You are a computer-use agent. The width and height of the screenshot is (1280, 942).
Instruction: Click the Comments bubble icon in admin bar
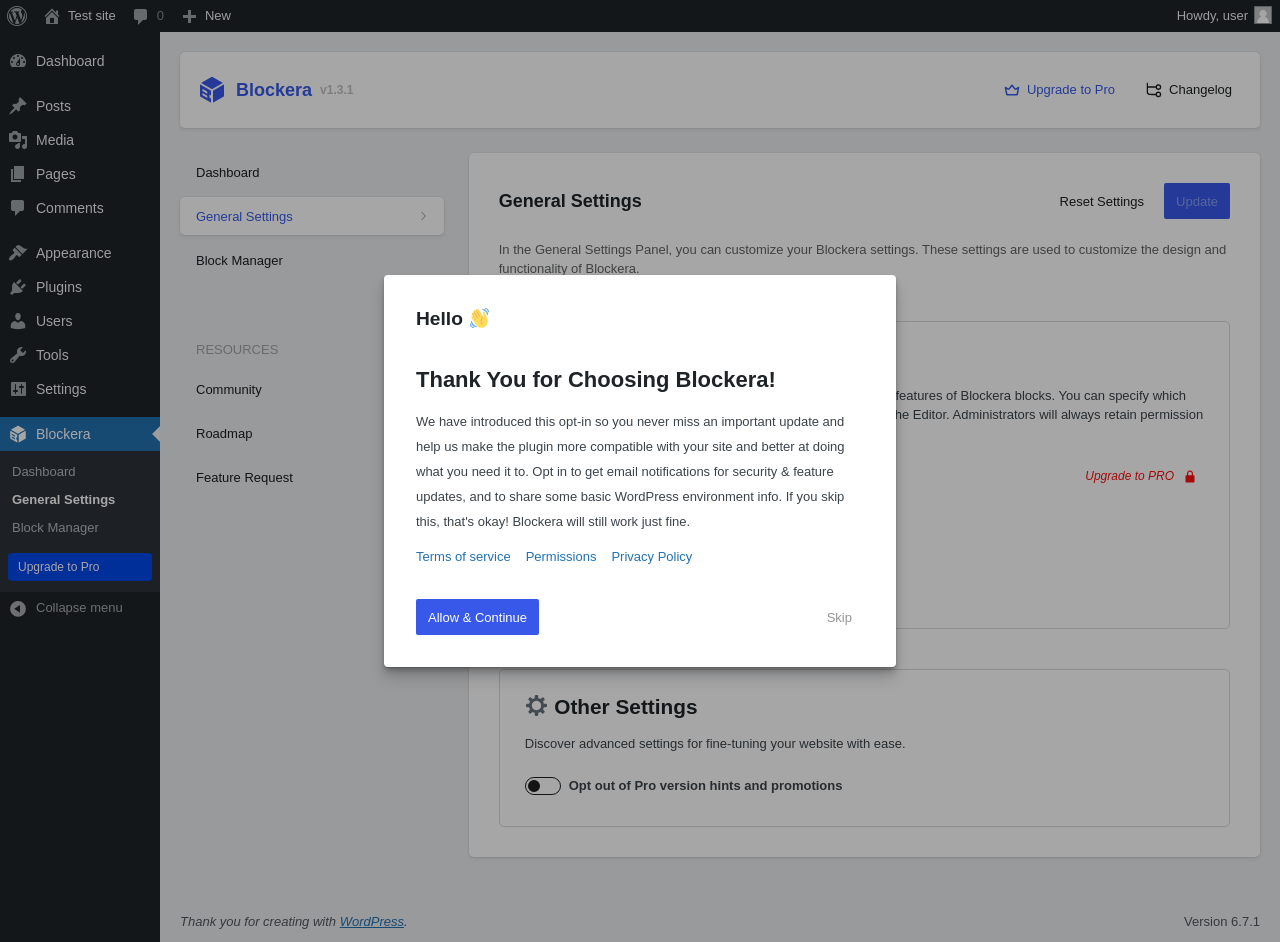click(x=141, y=16)
